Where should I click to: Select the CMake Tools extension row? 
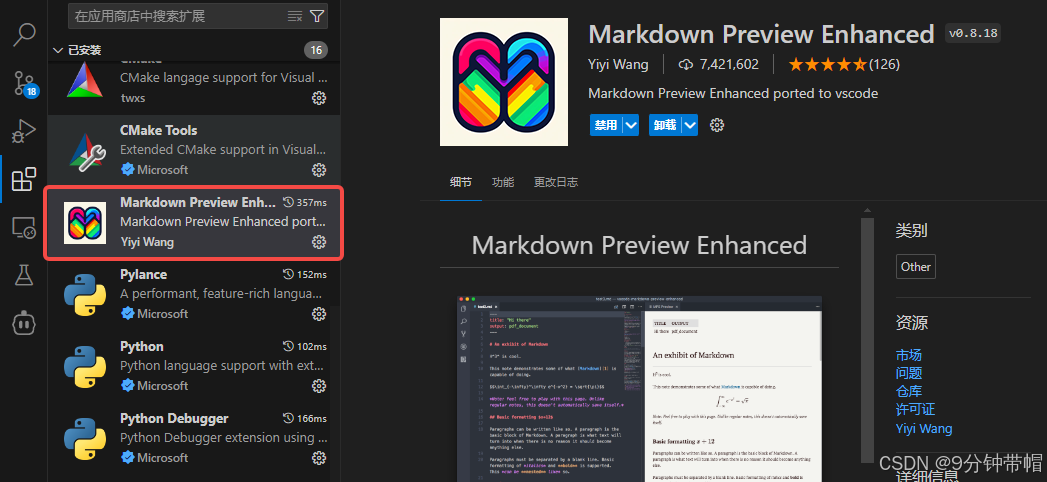194,150
